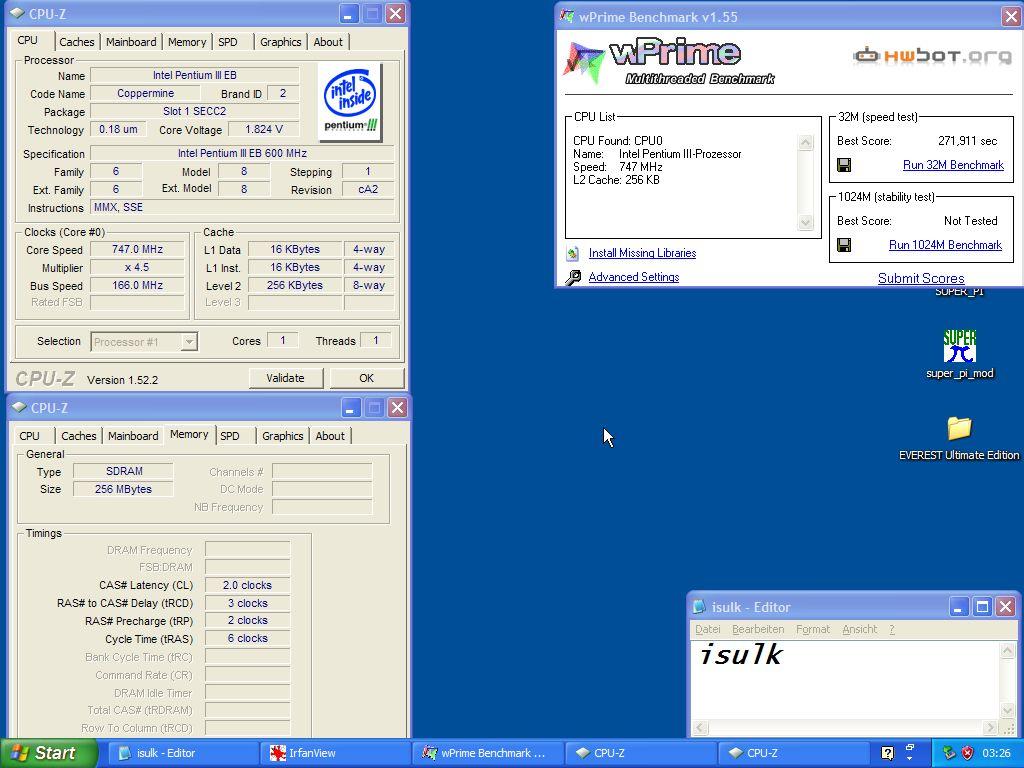Click Install Missing Libraries link
Image resolution: width=1024 pixels, height=768 pixels.
pos(642,253)
